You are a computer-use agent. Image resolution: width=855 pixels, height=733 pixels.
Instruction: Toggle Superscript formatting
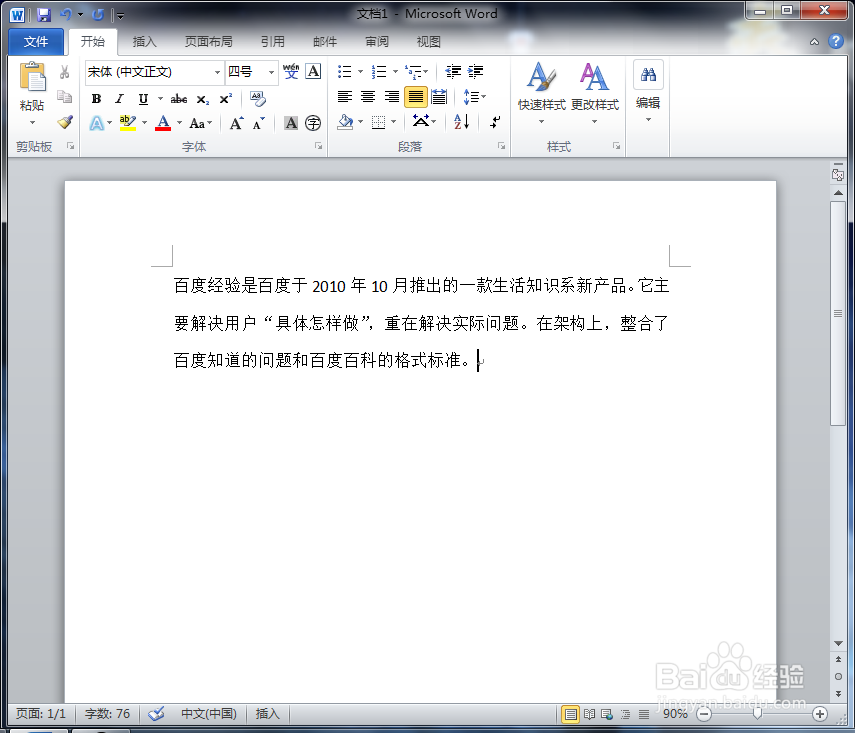click(x=226, y=99)
